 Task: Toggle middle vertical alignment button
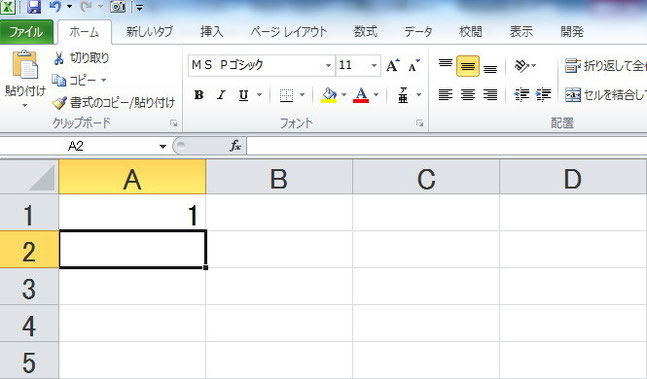click(468, 66)
